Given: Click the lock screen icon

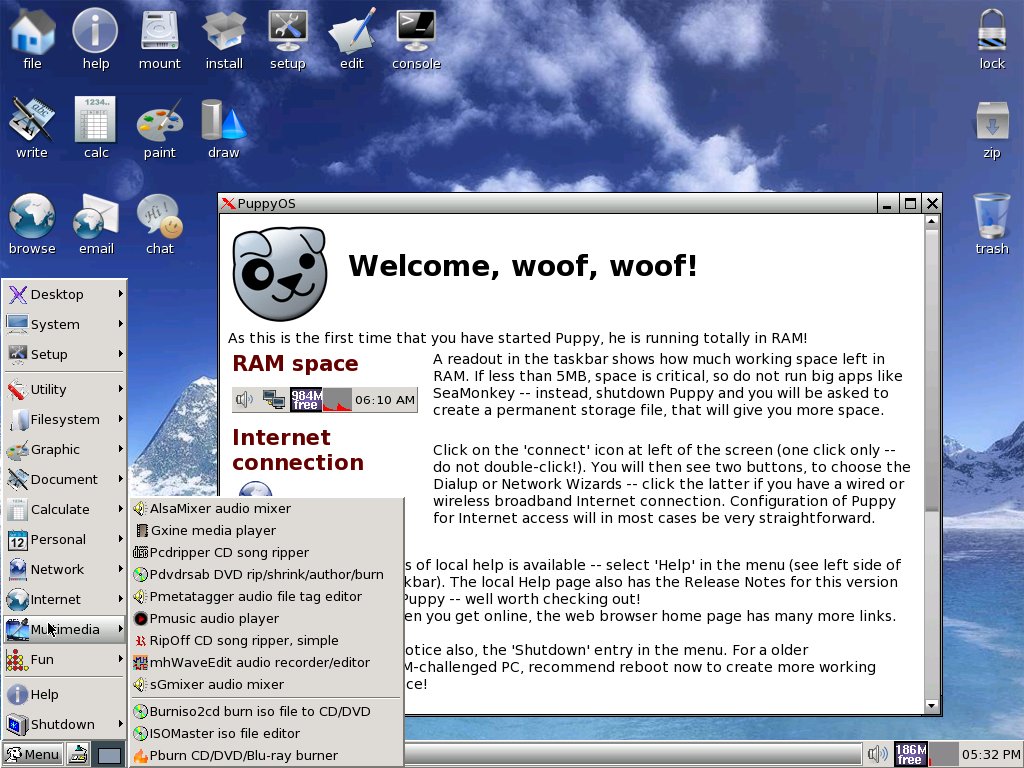Looking at the screenshot, I should pos(991,39).
